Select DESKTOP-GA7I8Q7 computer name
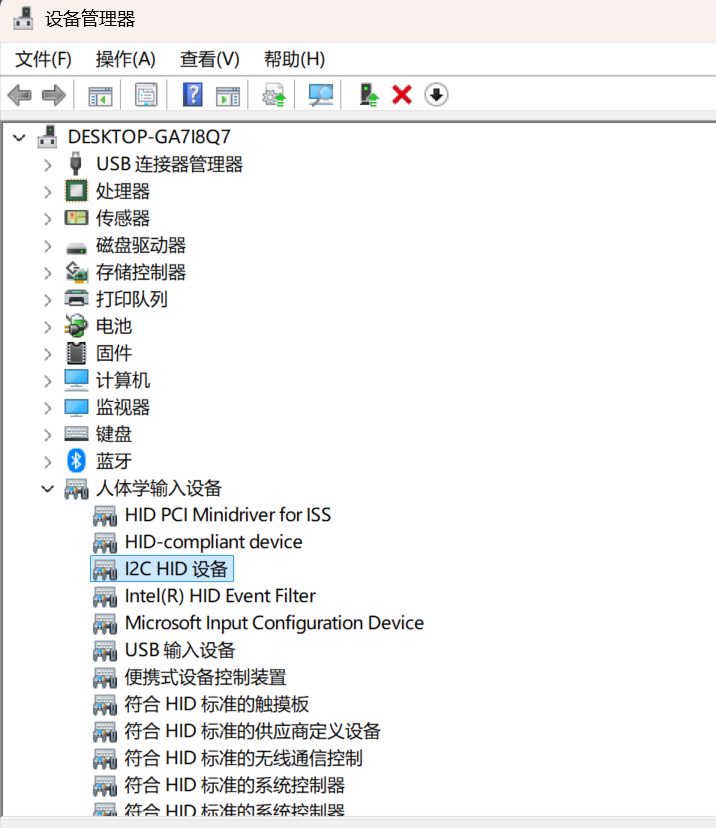Image resolution: width=716 pixels, height=828 pixels. [149, 137]
